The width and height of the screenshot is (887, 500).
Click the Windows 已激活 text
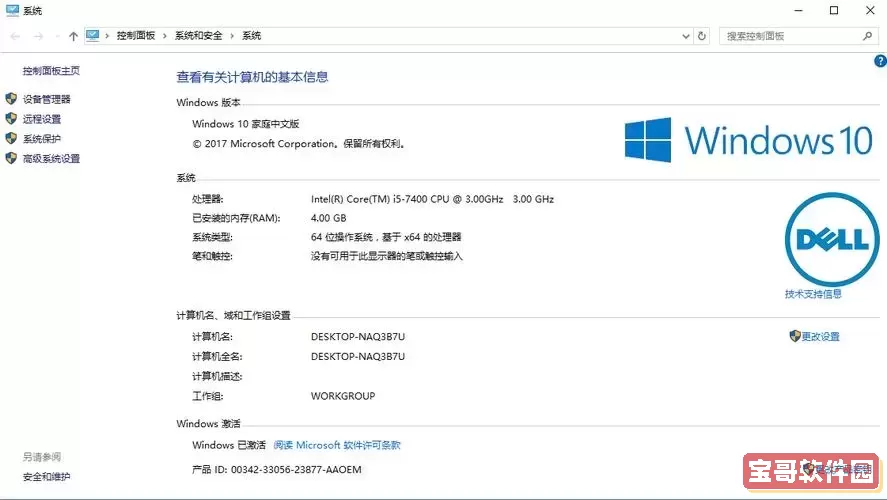229,445
